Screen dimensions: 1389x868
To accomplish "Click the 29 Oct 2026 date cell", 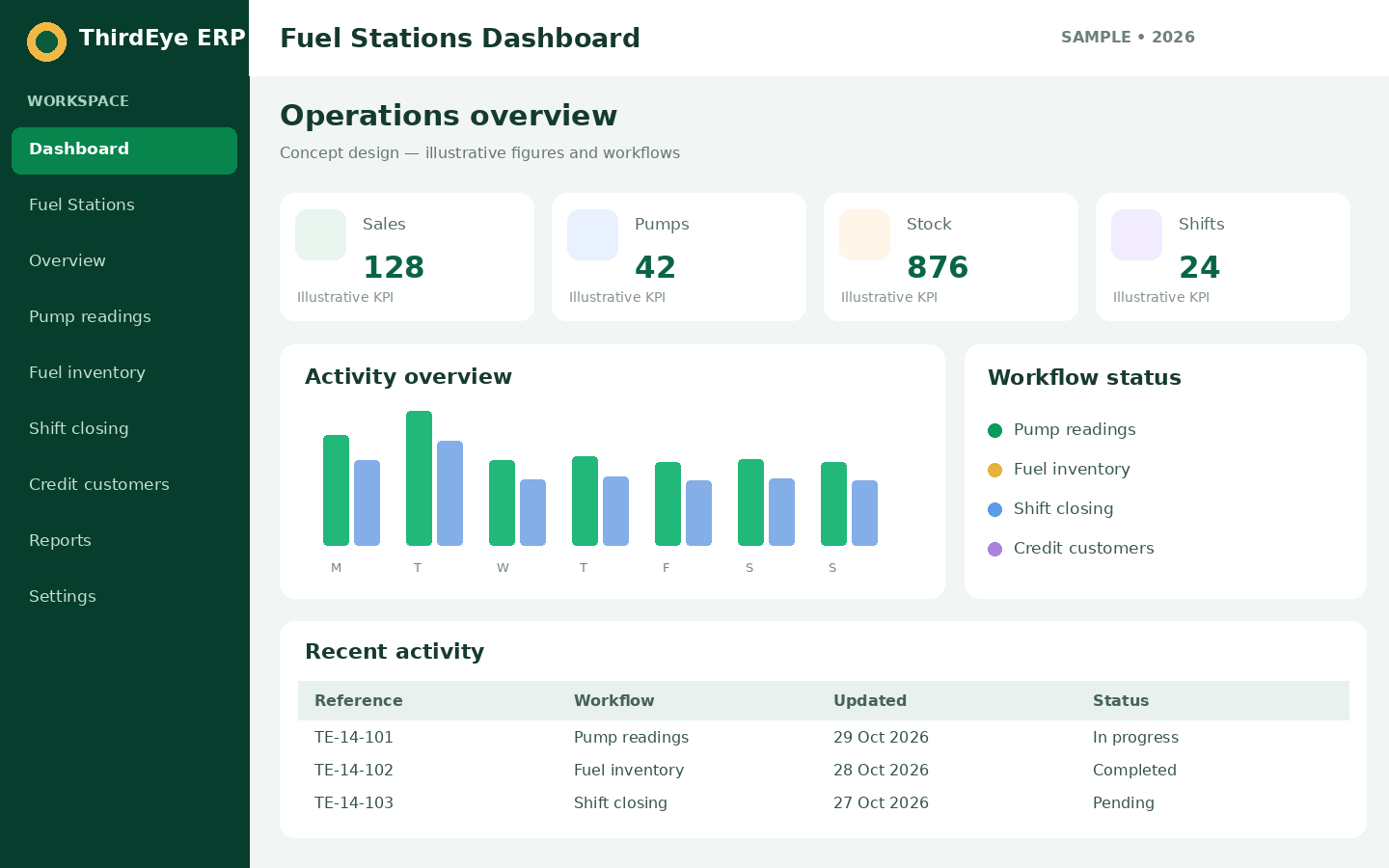I will click(881, 738).
